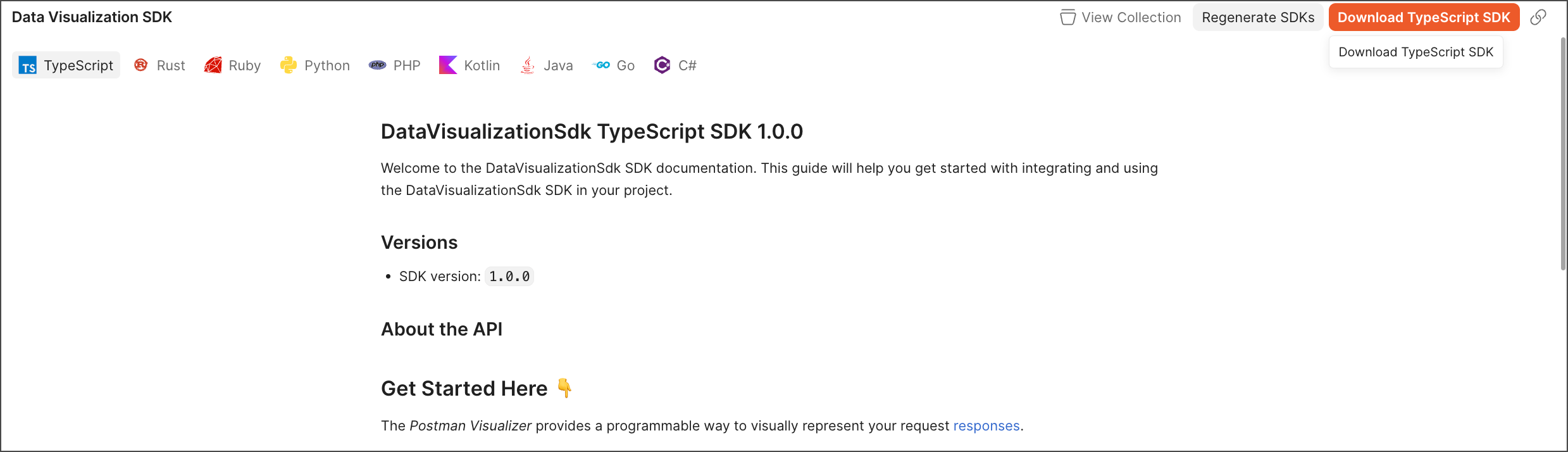The image size is (1568, 452).
Task: Open the Kotlin SDK tab
Action: coord(470,65)
